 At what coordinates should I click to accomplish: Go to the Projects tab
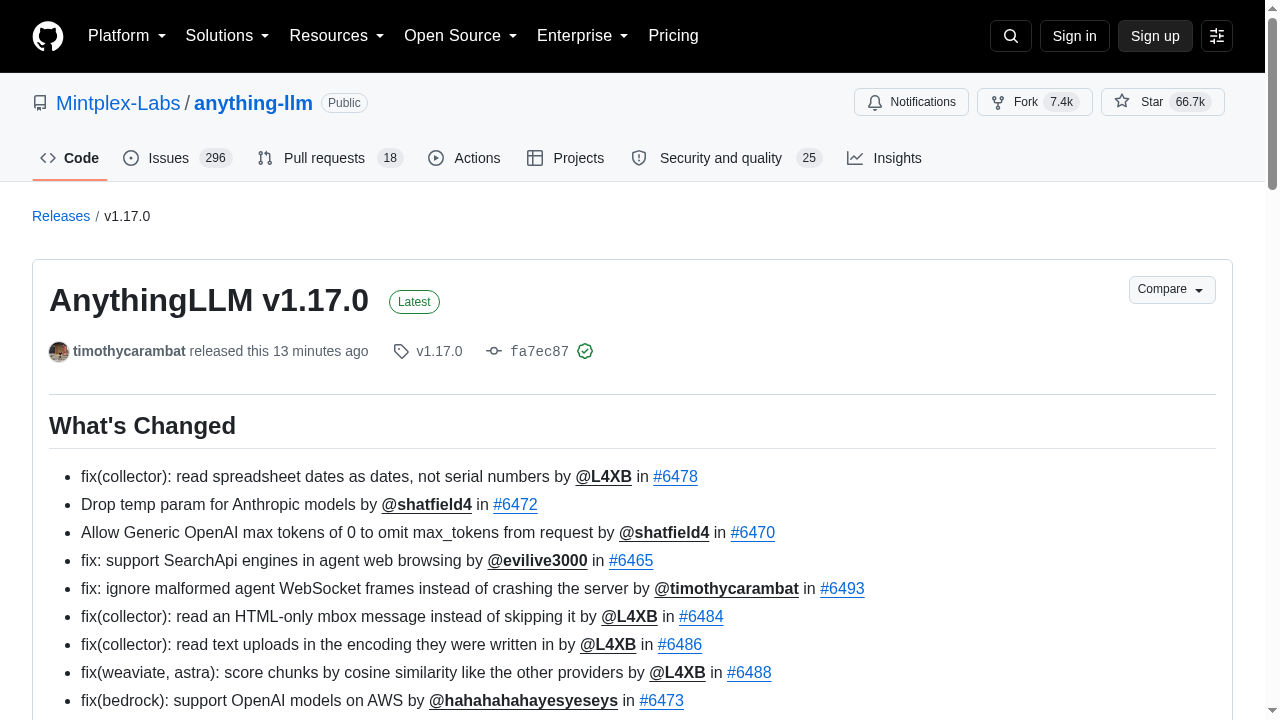(x=565, y=158)
